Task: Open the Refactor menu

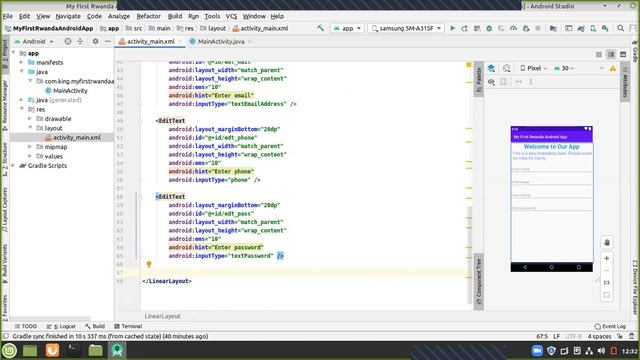Action: pyautogui.click(x=149, y=16)
